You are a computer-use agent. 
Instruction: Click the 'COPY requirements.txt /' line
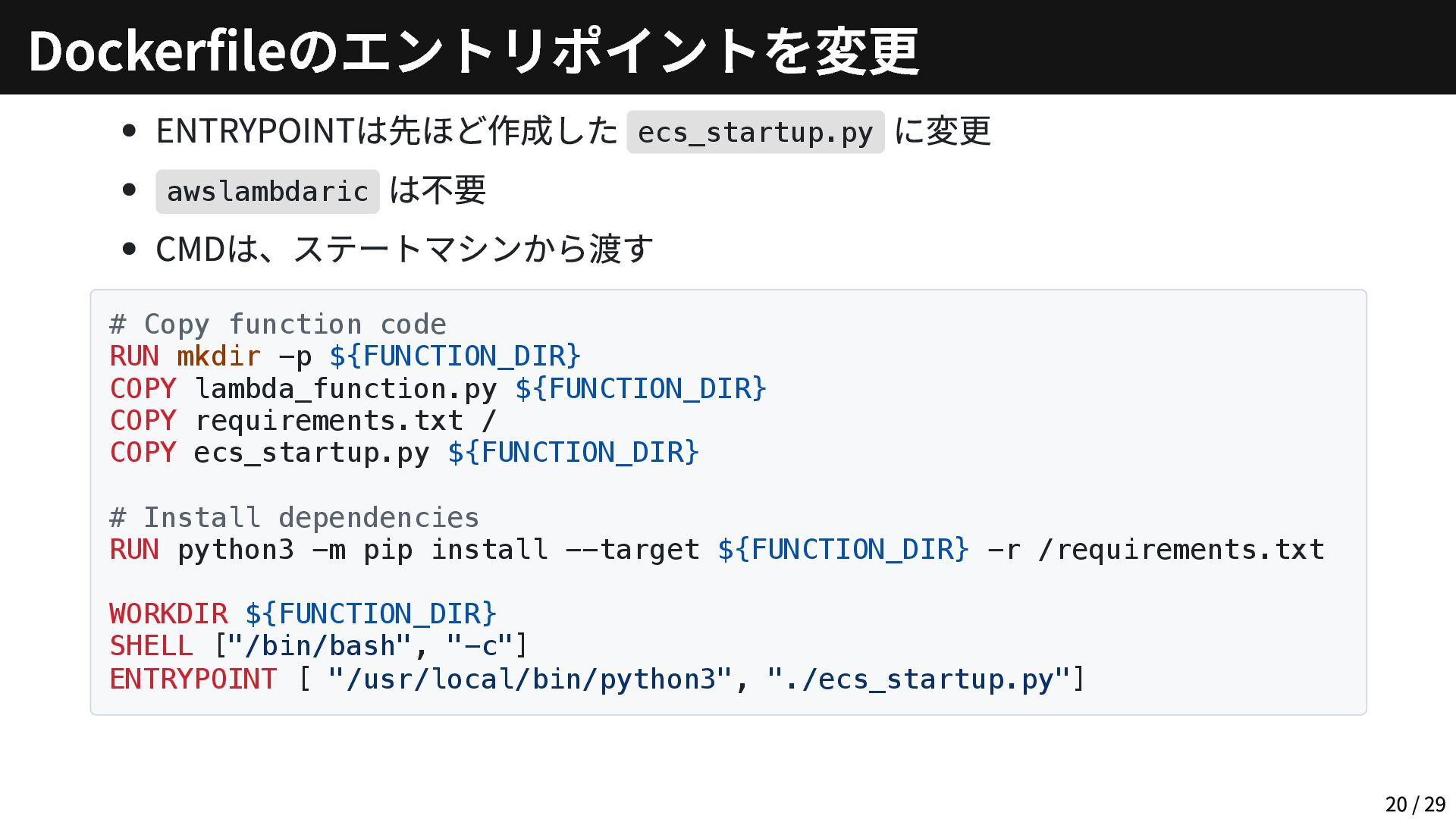303,420
